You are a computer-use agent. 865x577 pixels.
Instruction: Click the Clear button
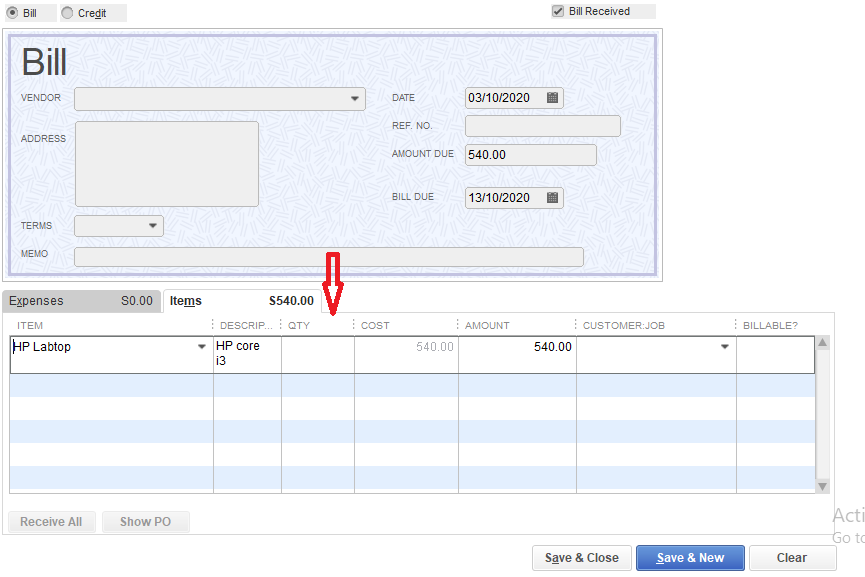coord(792,558)
